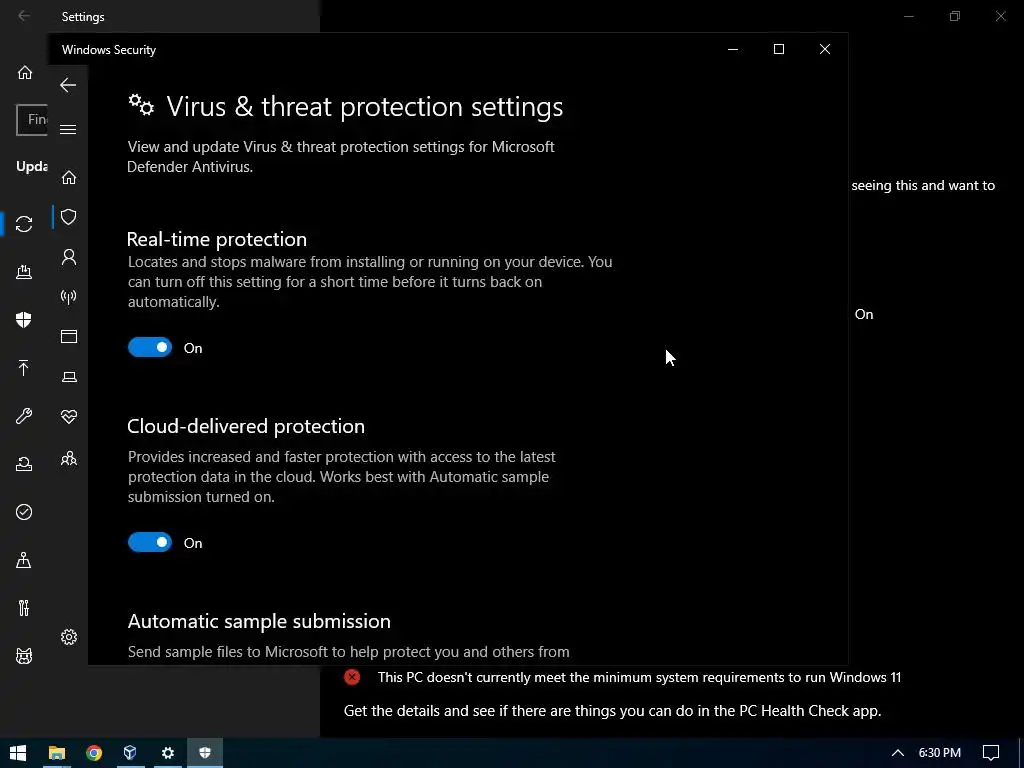Select Activation checkmark icon in Settings sidebar
Screen dimensions: 1024x768
click(x=24, y=512)
